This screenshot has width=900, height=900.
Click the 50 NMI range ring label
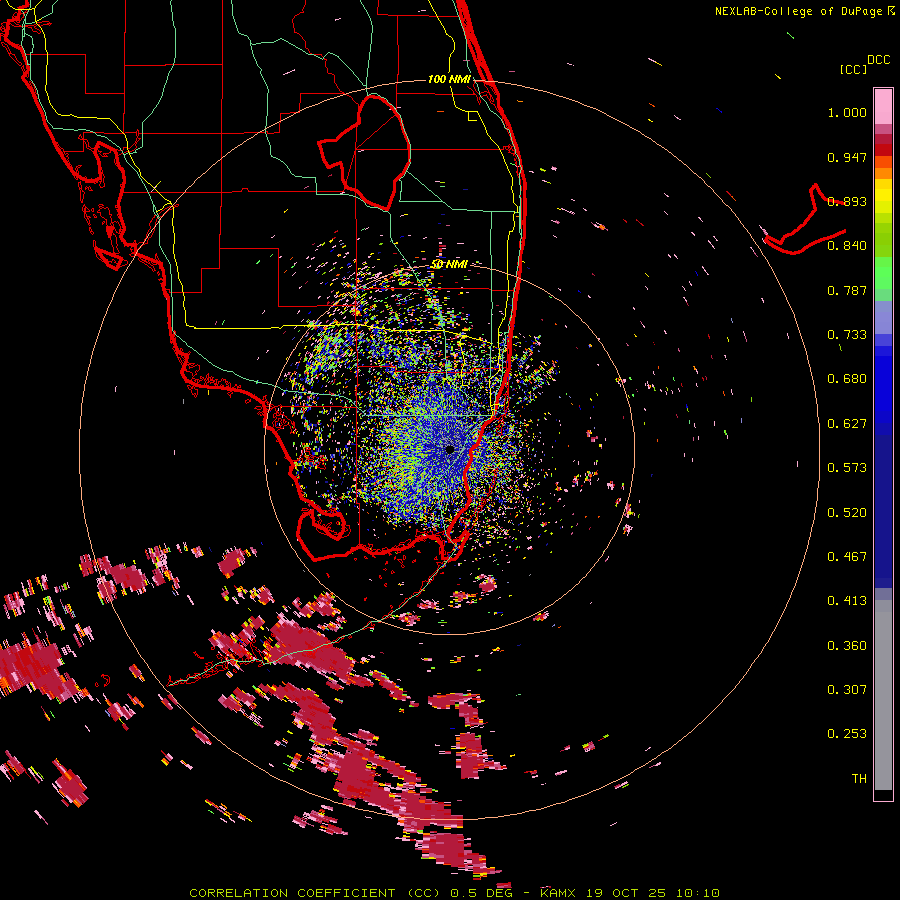pyautogui.click(x=449, y=264)
